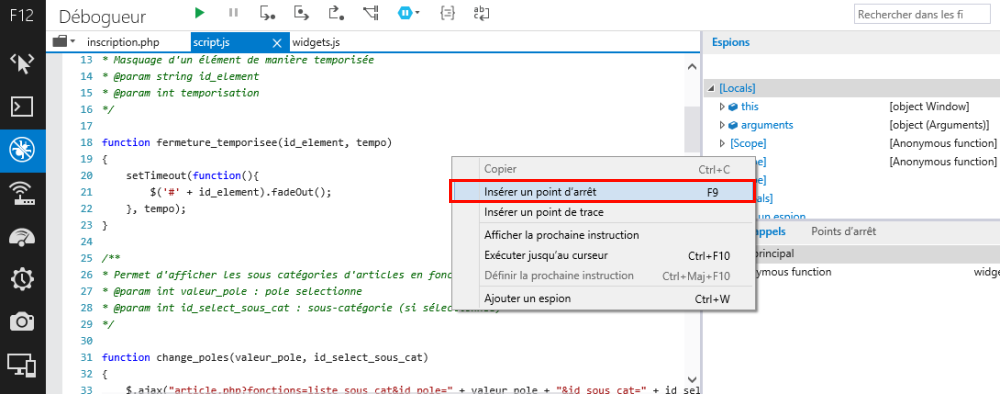Collapse the [Locals] group

point(711,89)
